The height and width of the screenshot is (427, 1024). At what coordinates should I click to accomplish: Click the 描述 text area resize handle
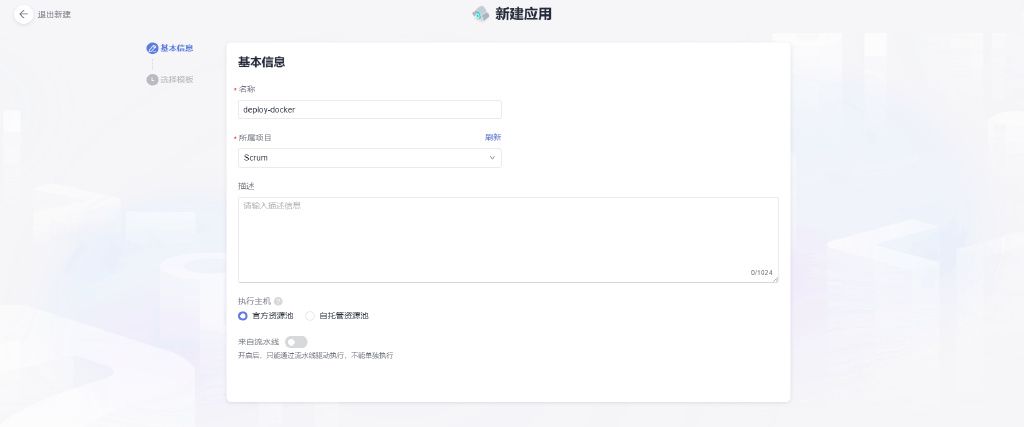[x=775, y=279]
